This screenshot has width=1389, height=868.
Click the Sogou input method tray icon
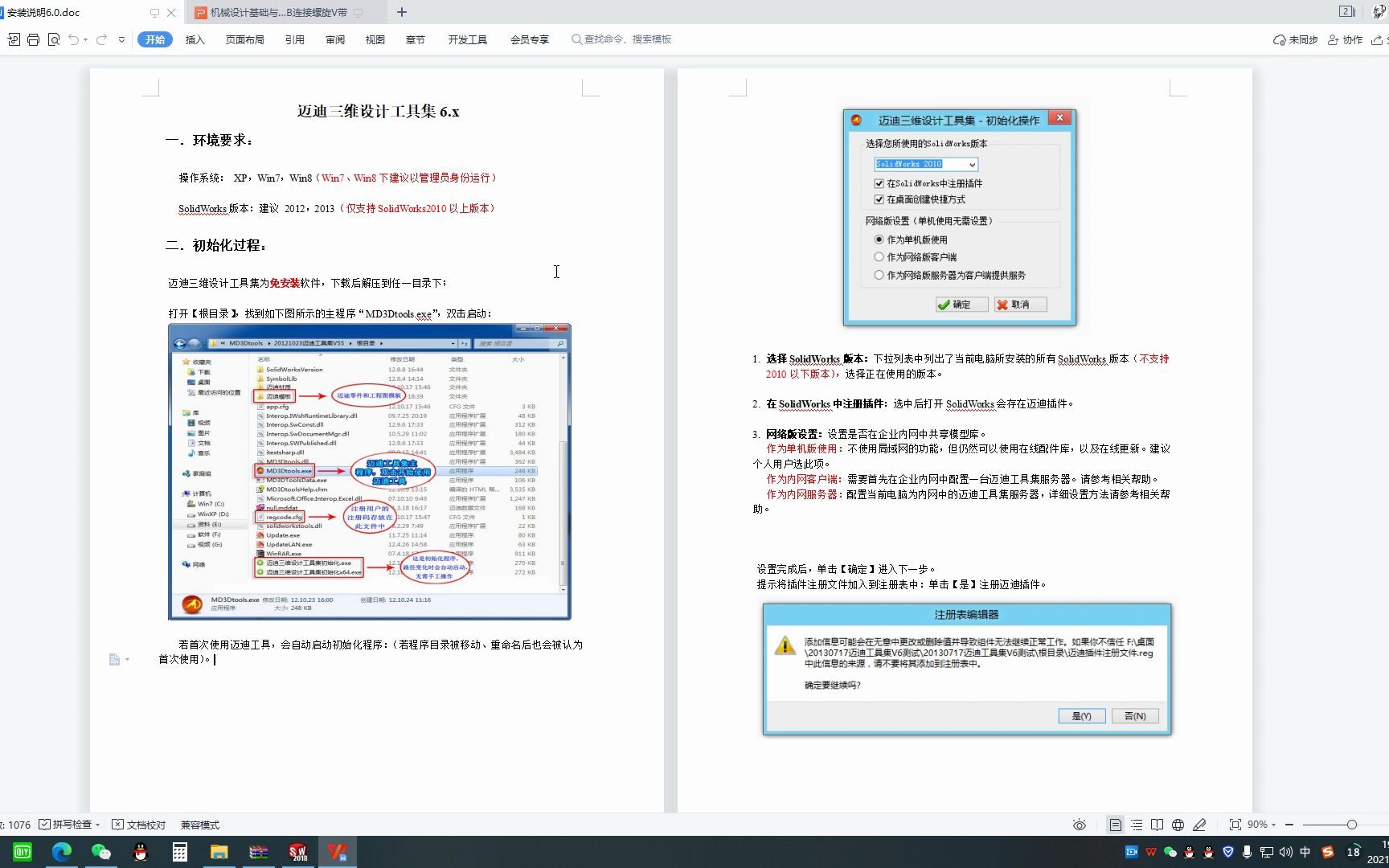(x=1327, y=852)
